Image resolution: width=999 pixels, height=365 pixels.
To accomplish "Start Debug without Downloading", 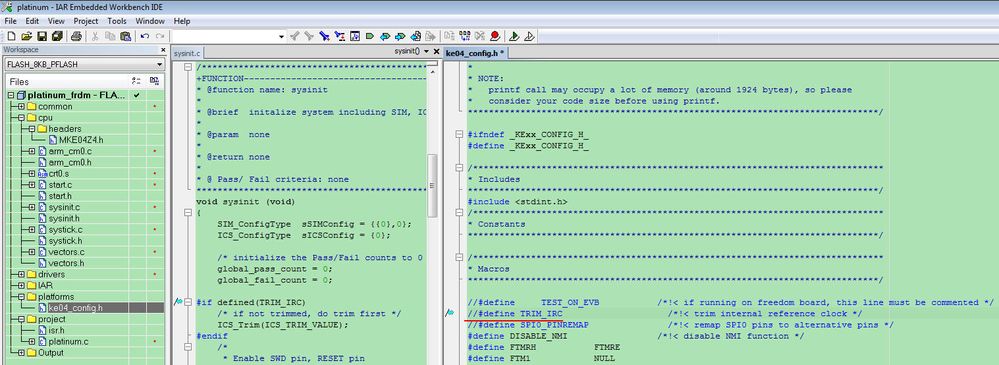I will 528,36.
